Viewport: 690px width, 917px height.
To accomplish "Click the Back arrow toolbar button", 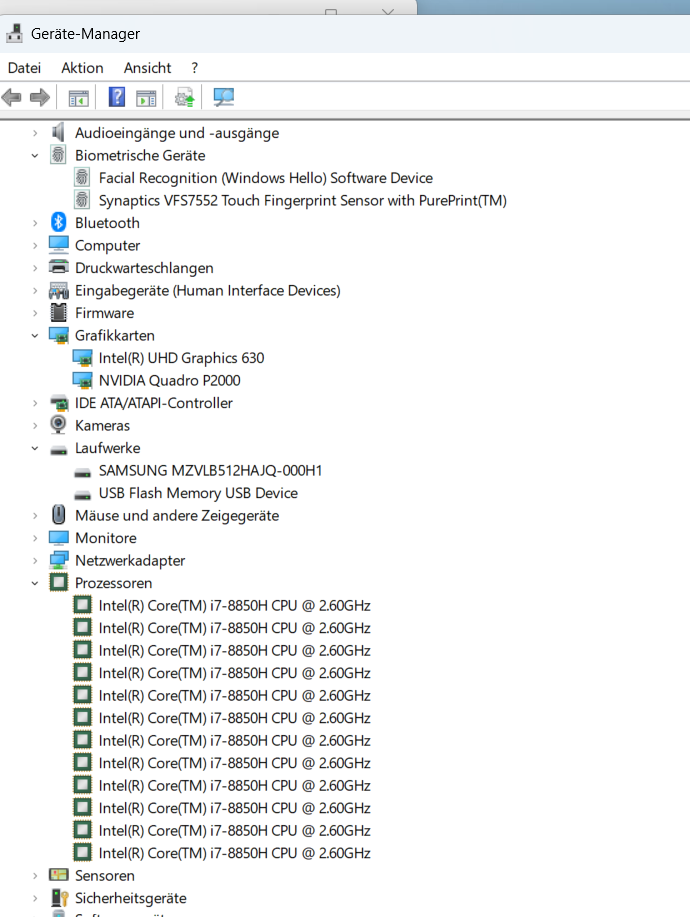I will coord(12,97).
